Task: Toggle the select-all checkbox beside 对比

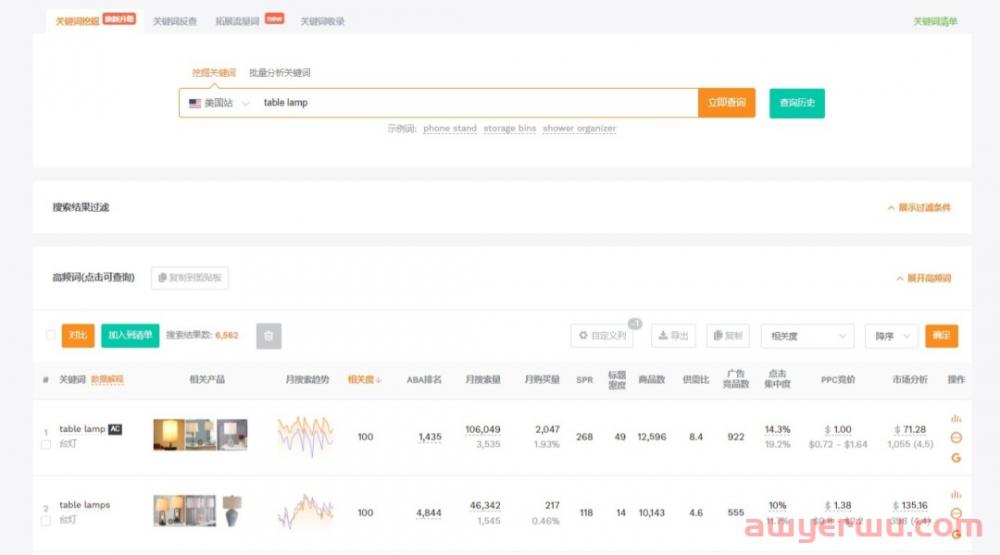Action: coord(50,335)
